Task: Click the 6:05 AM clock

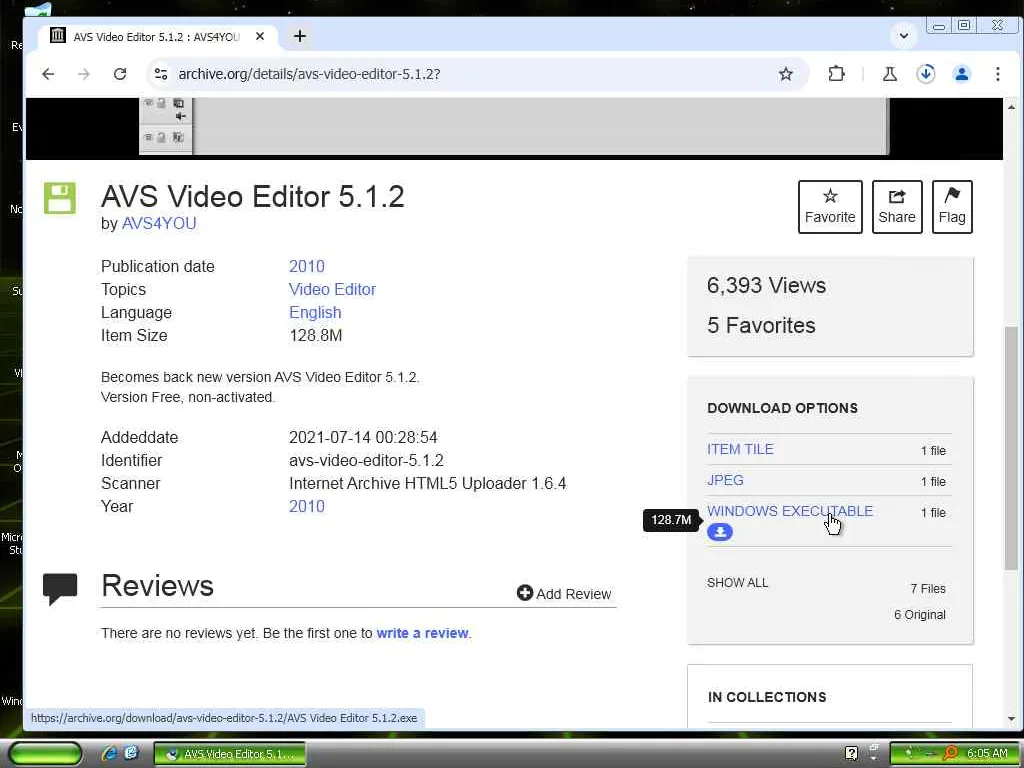Action: coord(987,753)
